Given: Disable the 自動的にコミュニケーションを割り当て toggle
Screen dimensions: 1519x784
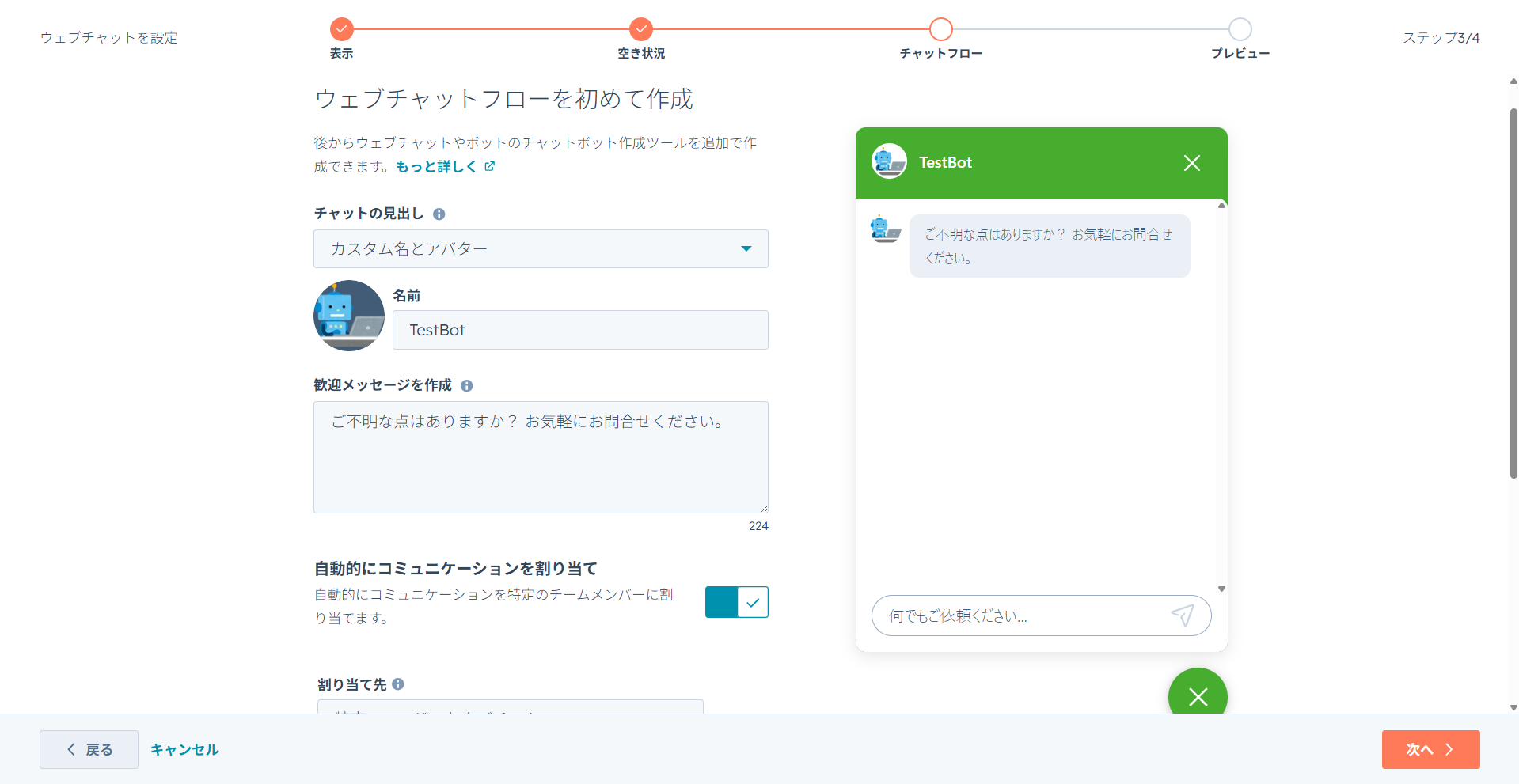Looking at the screenshot, I should (x=736, y=601).
